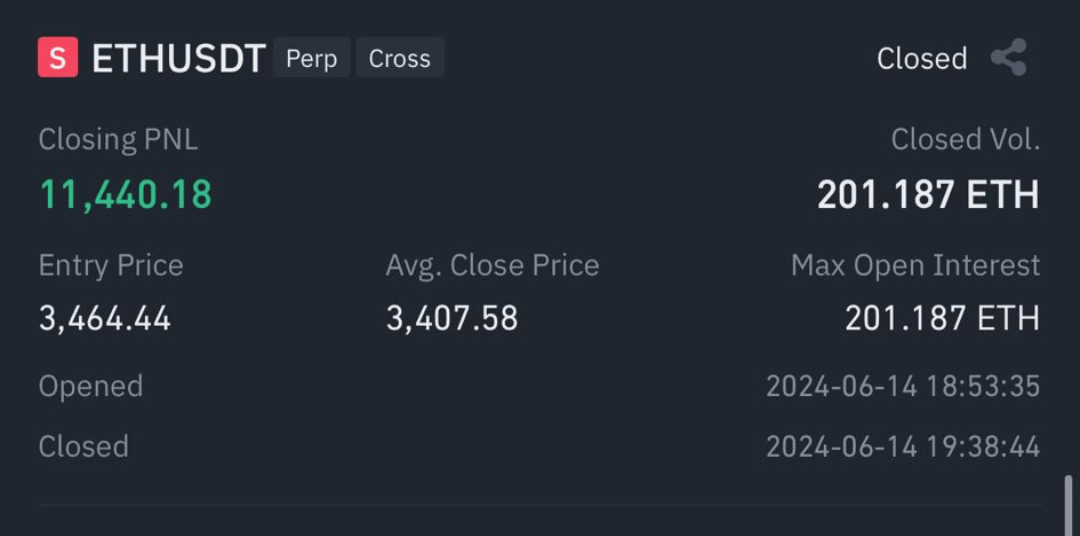Tap the share icon

coord(1009,57)
